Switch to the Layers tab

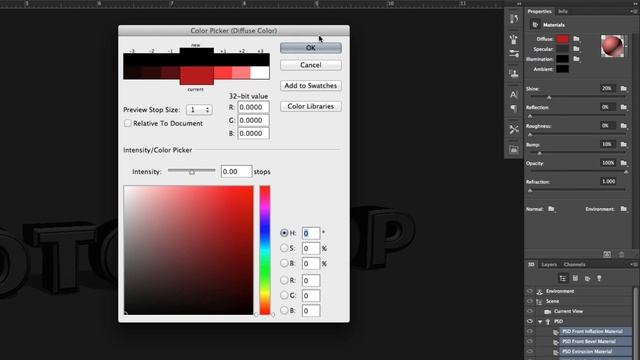549,264
